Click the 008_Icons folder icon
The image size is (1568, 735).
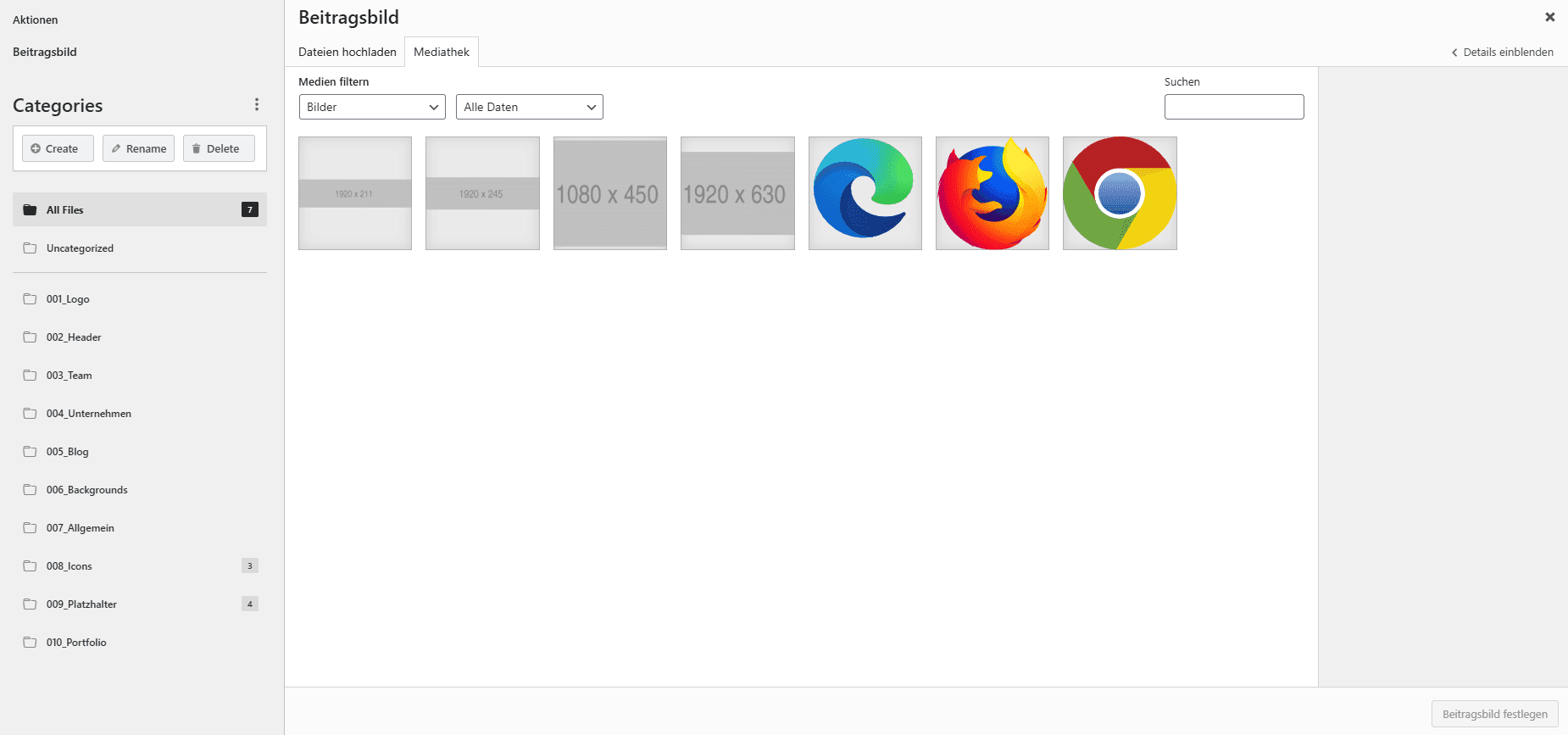(x=30, y=565)
